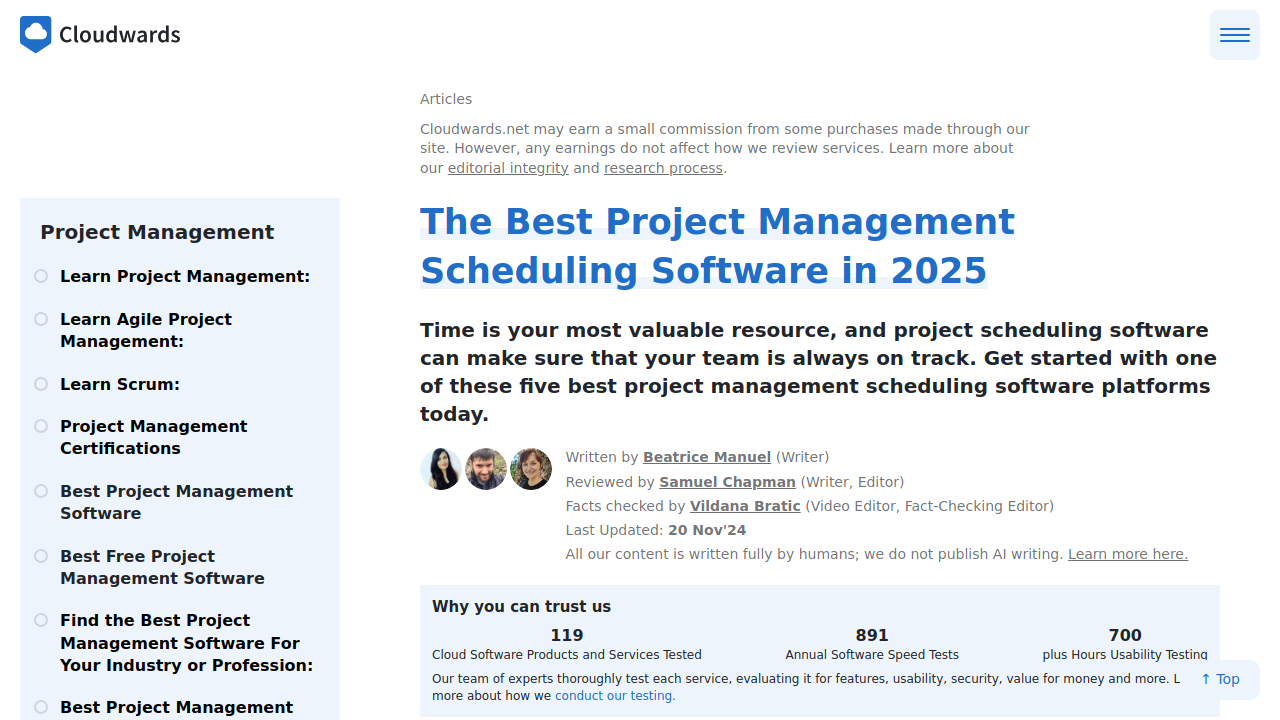Screen dimensions: 1280x720
Task: Open the conduct our testing link
Action: (x=615, y=696)
